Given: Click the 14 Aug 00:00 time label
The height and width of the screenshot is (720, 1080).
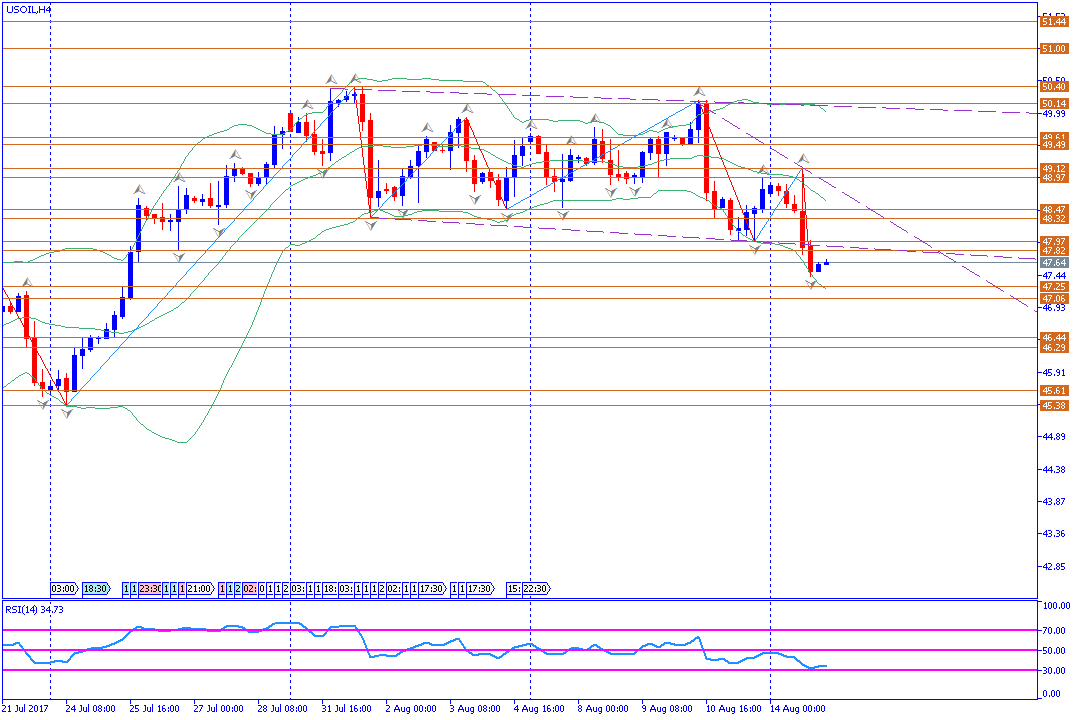Looking at the screenshot, I should click(798, 708).
